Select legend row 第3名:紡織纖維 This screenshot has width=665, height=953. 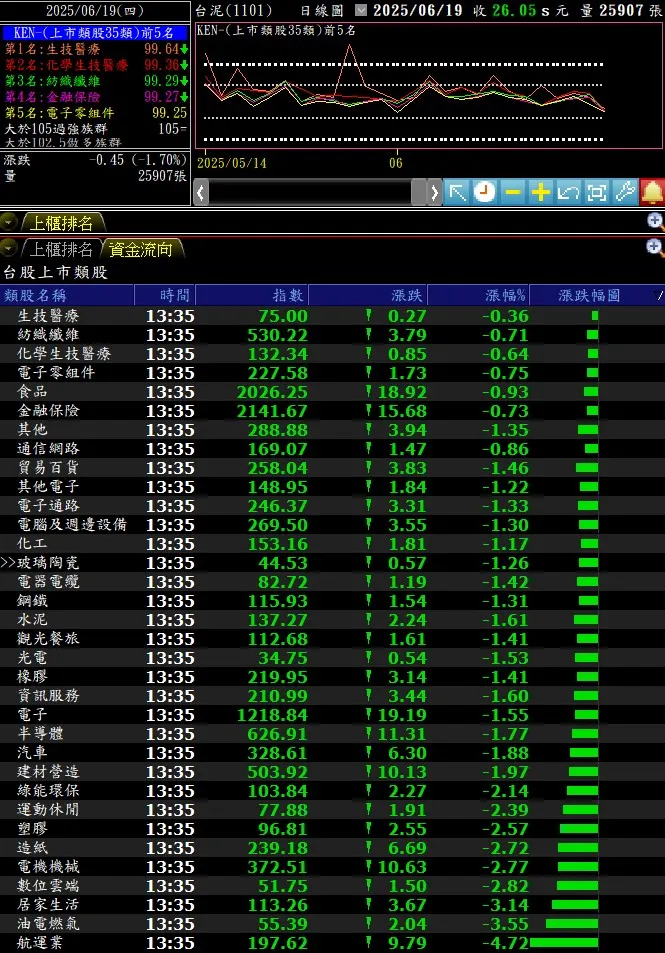click(95, 80)
